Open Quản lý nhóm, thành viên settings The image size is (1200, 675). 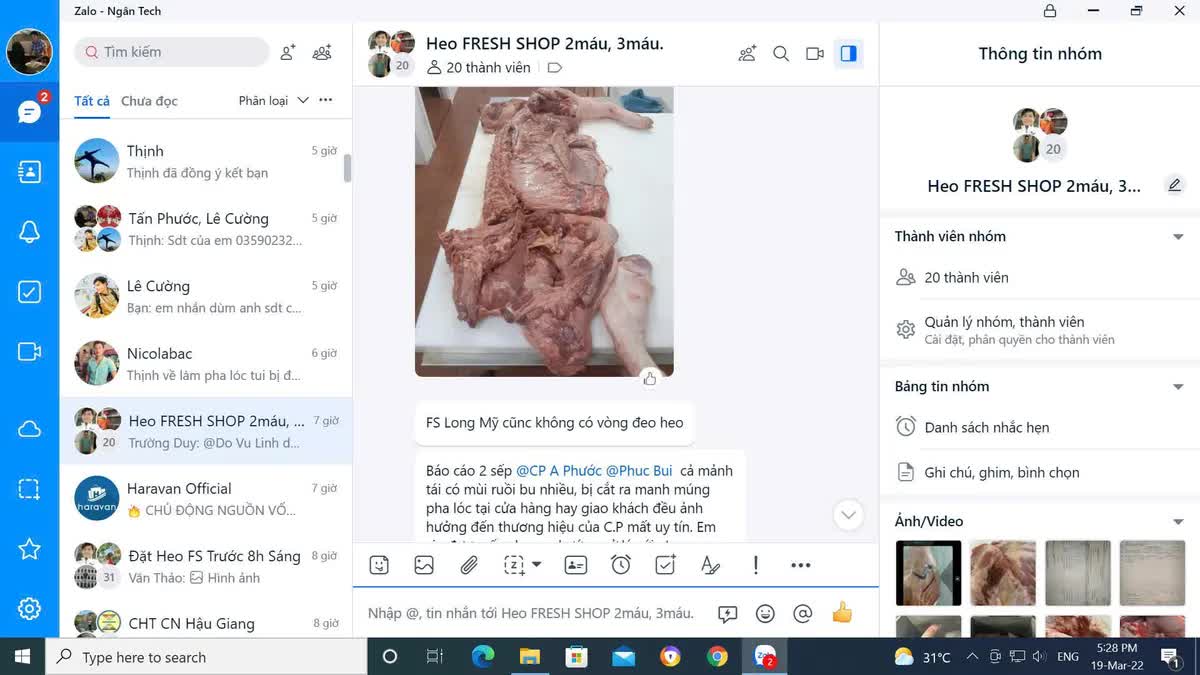tap(1004, 329)
